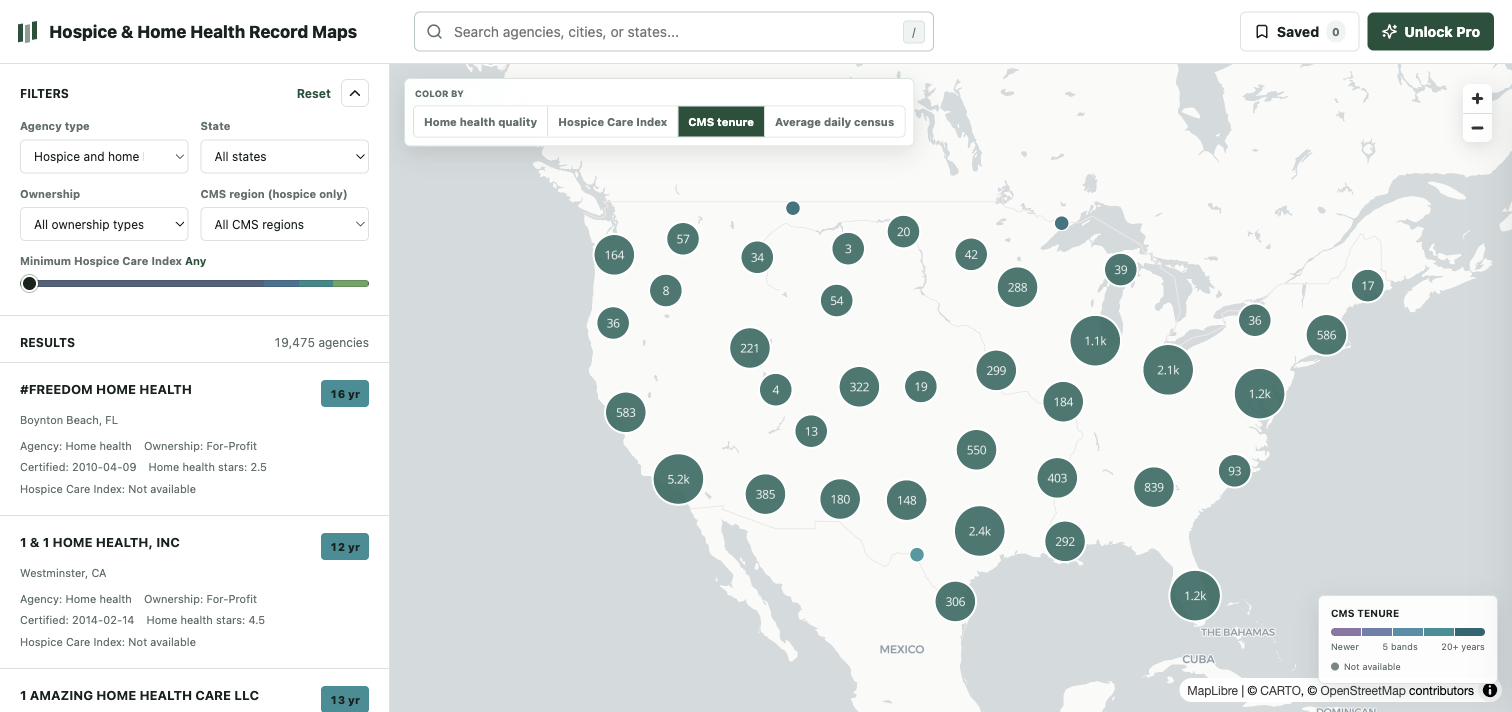Select the CMS tenure color option
This screenshot has height=712, width=1512.
coord(721,122)
